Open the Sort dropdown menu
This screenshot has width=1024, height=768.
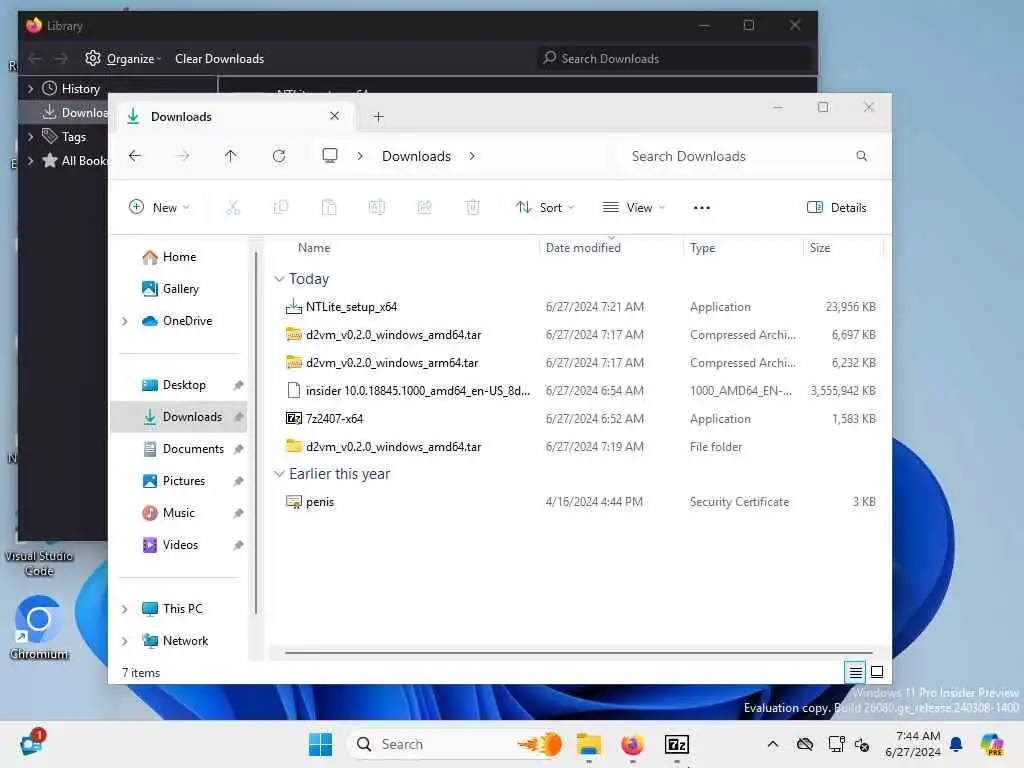pos(545,208)
